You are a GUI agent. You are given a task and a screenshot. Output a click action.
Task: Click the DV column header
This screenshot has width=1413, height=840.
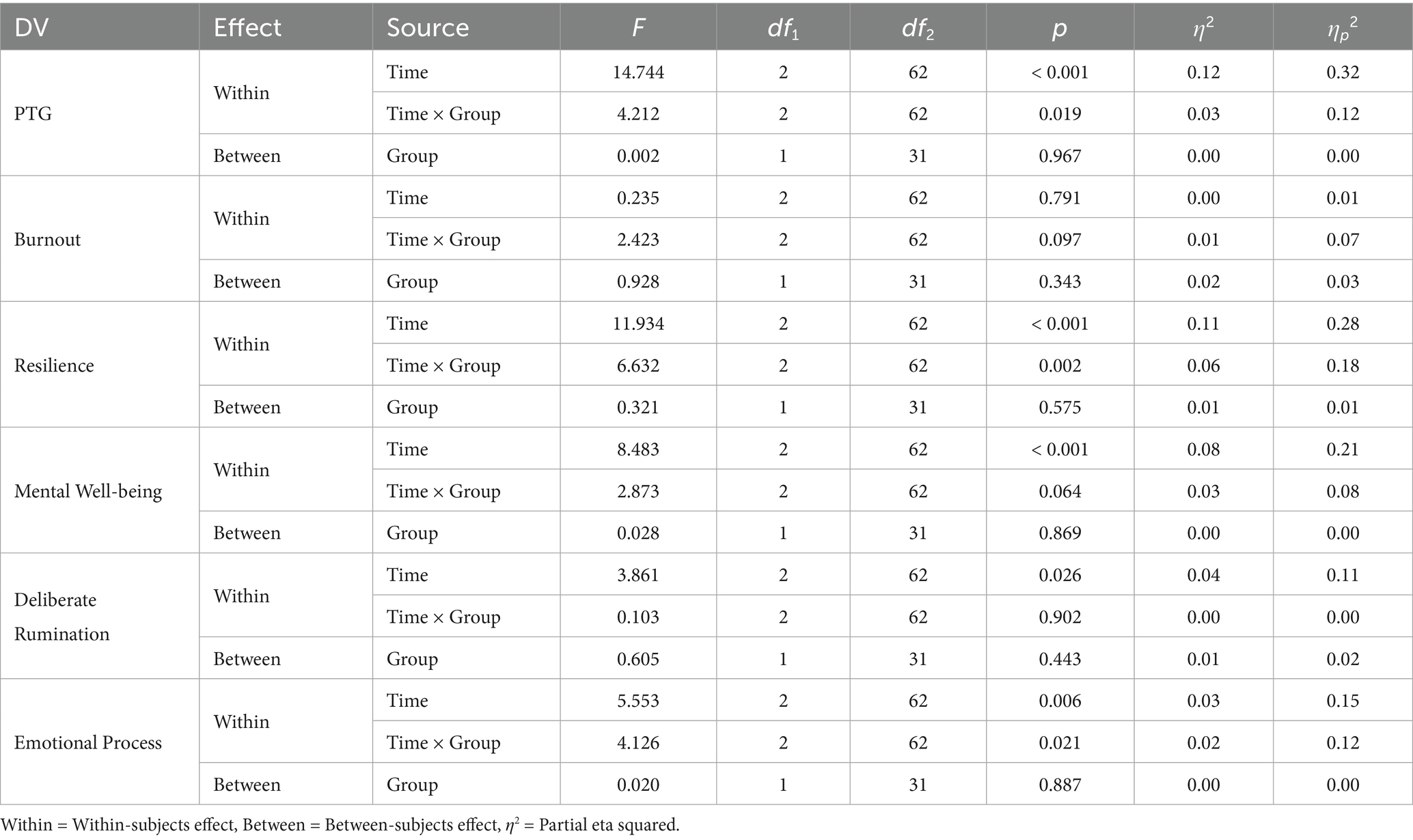coord(32,27)
